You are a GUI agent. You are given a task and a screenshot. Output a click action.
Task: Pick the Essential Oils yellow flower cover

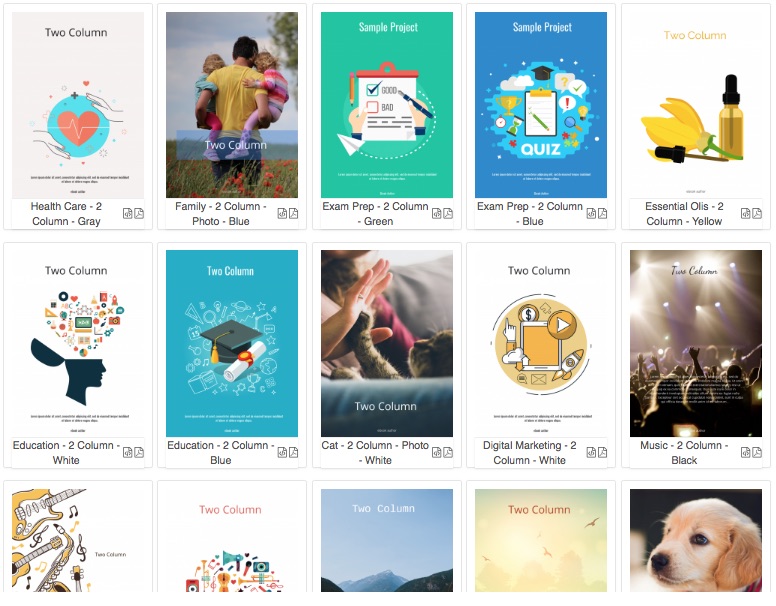[x=695, y=105]
